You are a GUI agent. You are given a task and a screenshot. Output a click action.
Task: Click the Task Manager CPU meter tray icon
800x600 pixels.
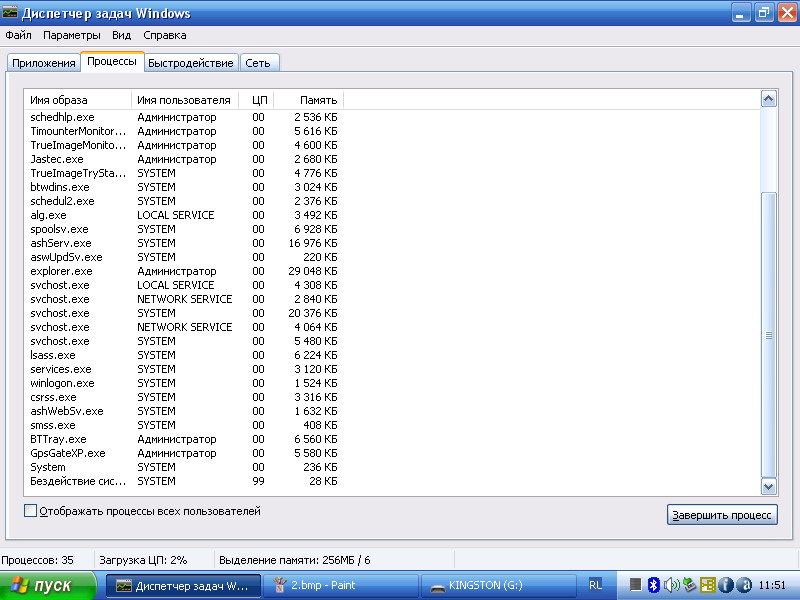[x=636, y=585]
